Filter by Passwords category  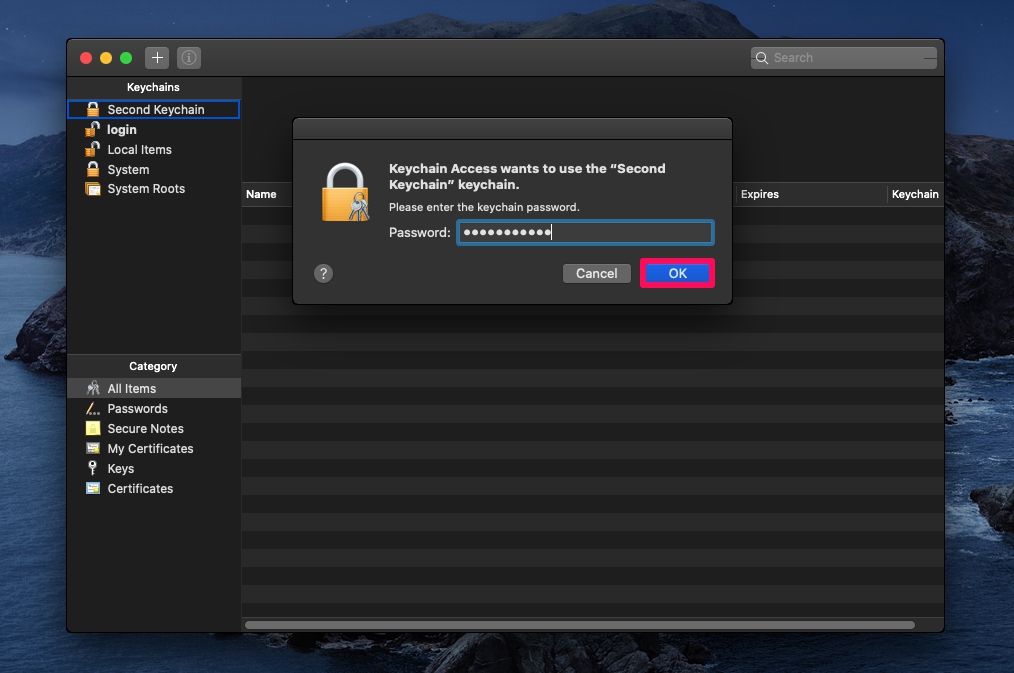[x=154, y=409]
